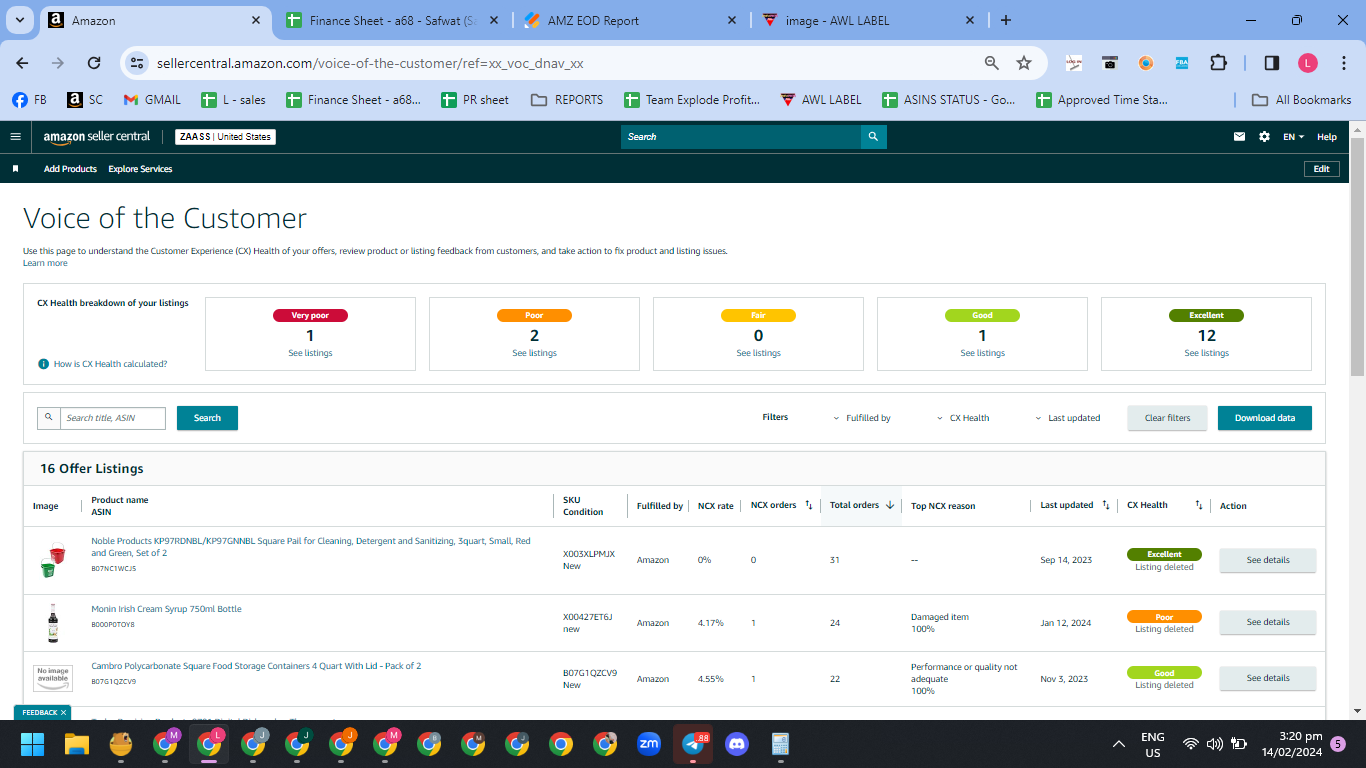
Task: Open the Learn more link
Action: pos(45,263)
